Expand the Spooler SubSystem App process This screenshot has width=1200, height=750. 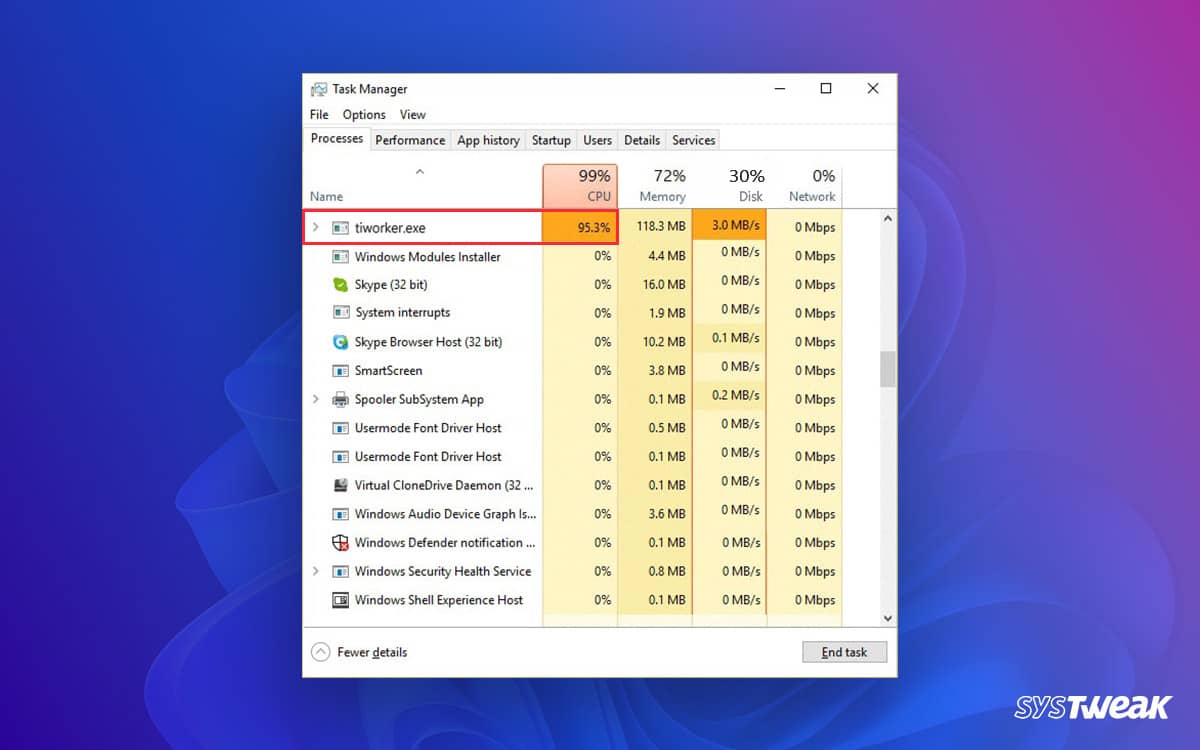click(317, 399)
